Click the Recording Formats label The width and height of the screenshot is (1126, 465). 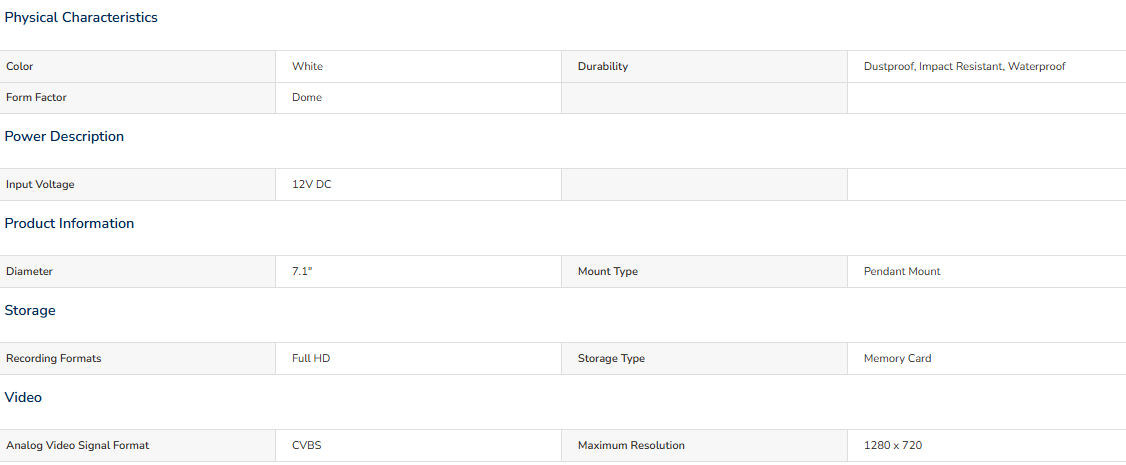54,358
